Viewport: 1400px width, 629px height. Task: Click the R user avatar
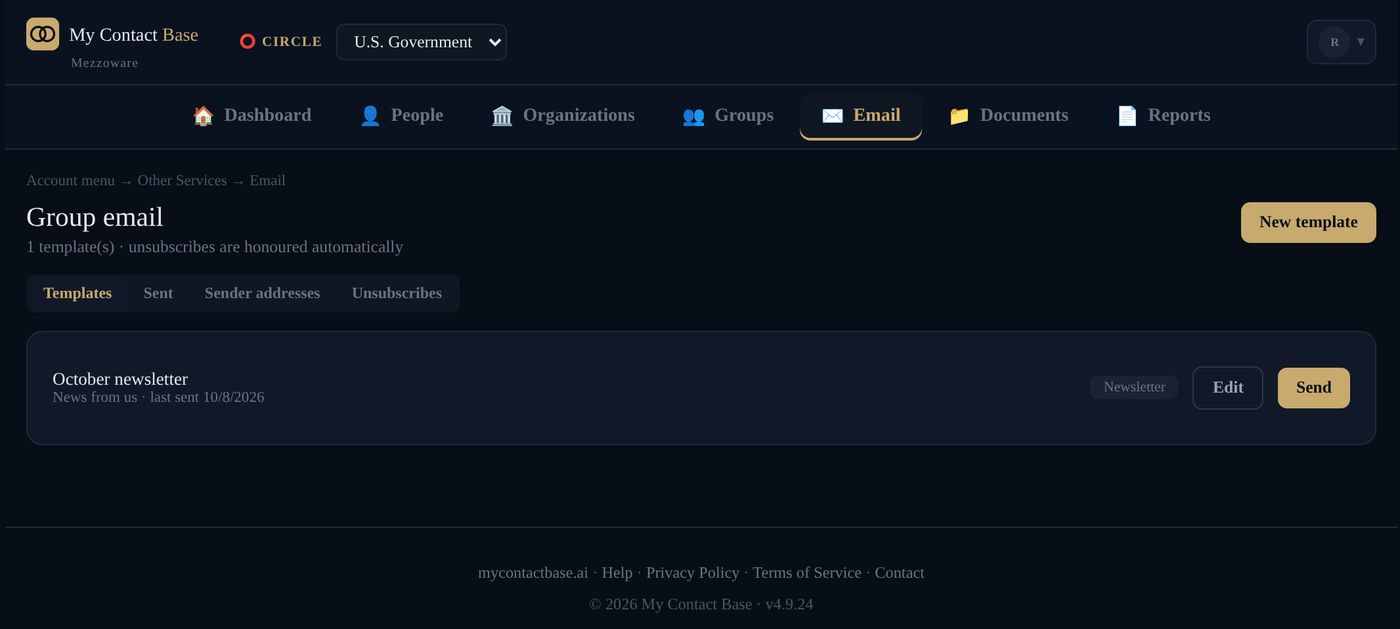click(1334, 42)
